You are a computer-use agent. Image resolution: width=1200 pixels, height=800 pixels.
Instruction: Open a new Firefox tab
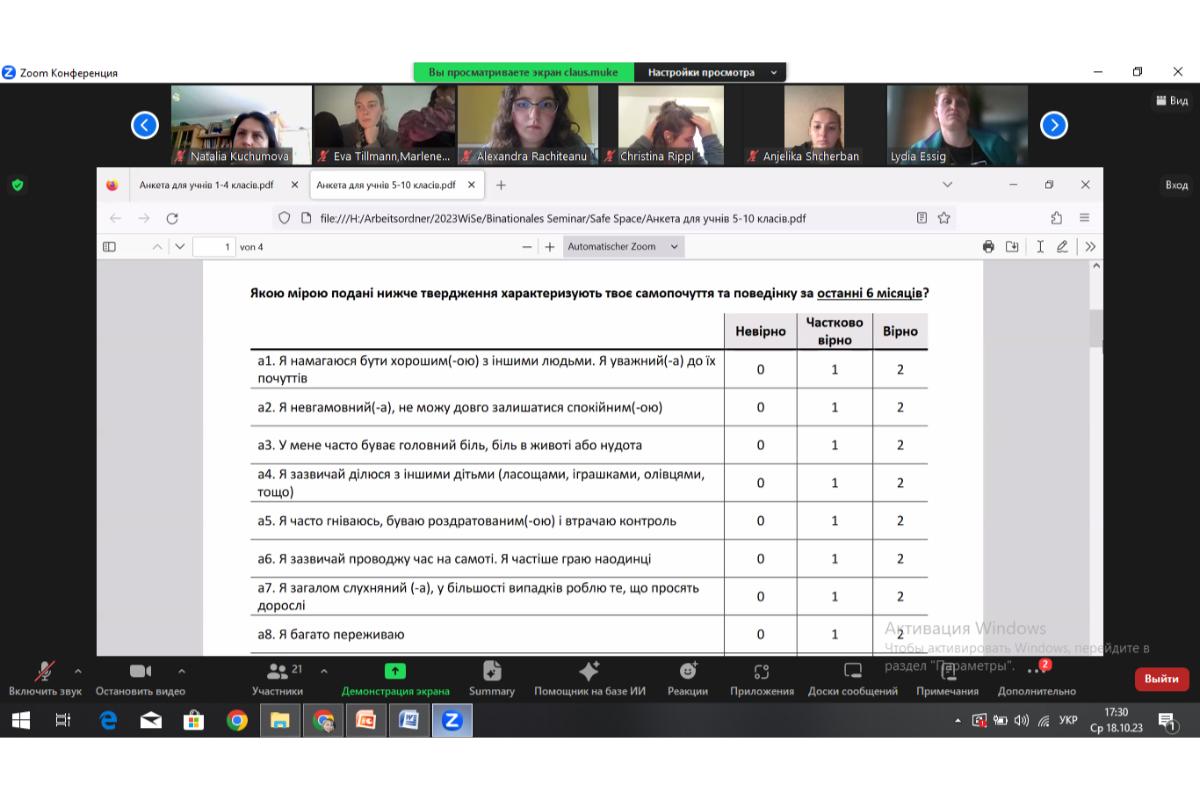point(501,185)
